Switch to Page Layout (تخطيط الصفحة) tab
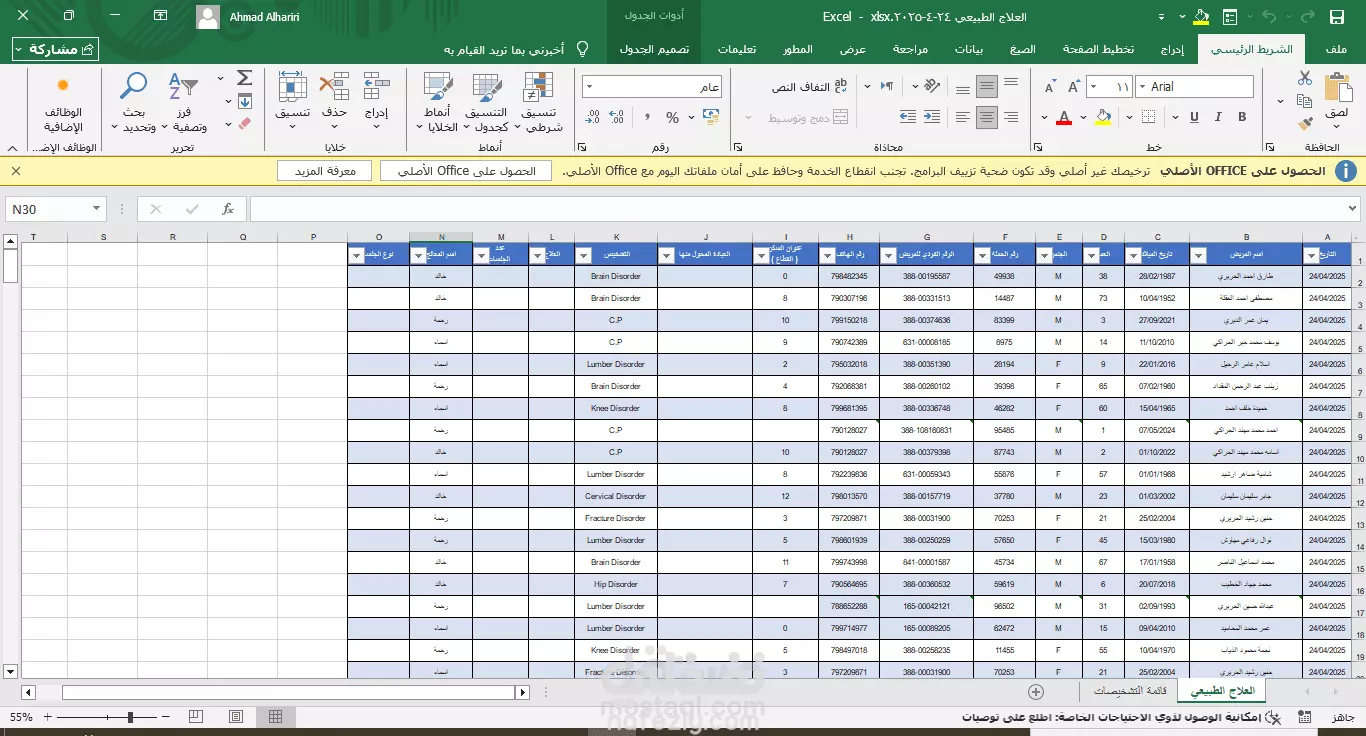 coord(1098,49)
